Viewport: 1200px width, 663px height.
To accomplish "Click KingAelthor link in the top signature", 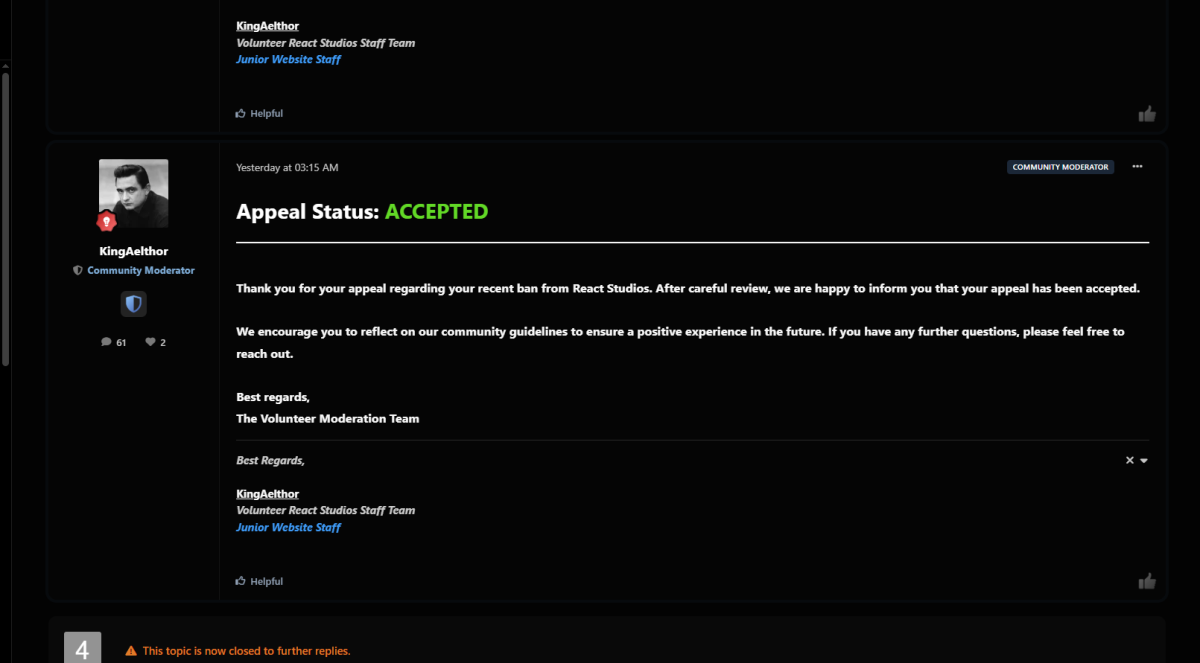I will (267, 26).
